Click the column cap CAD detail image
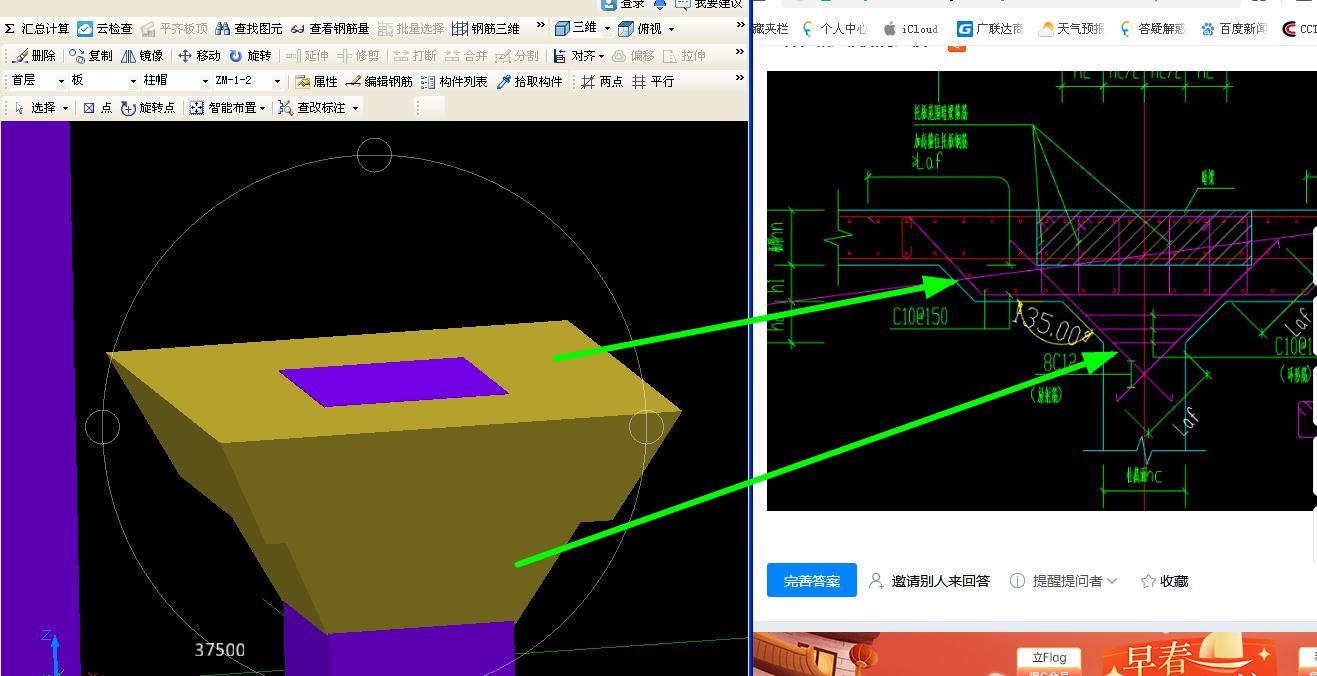 (1041, 290)
